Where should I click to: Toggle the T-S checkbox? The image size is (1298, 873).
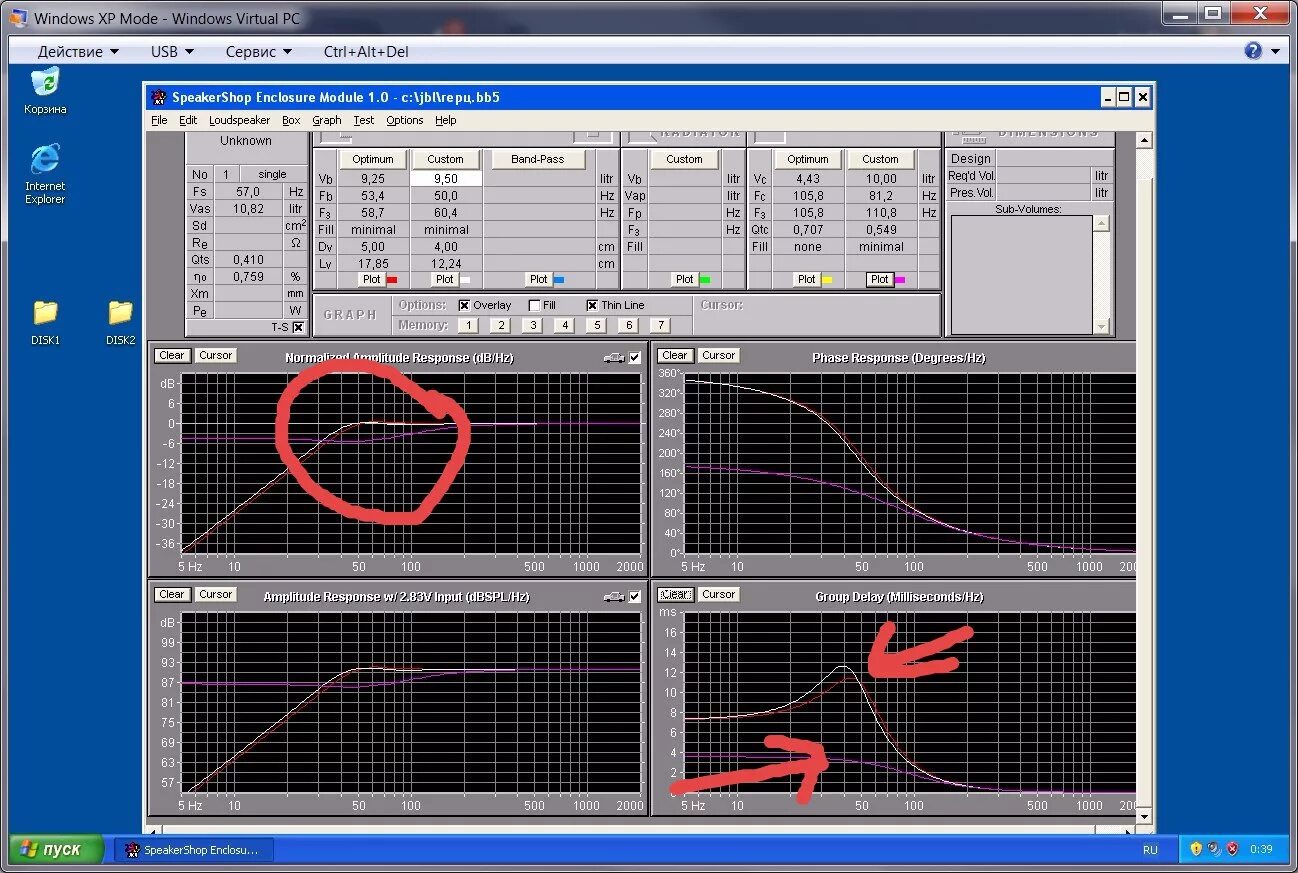298,327
